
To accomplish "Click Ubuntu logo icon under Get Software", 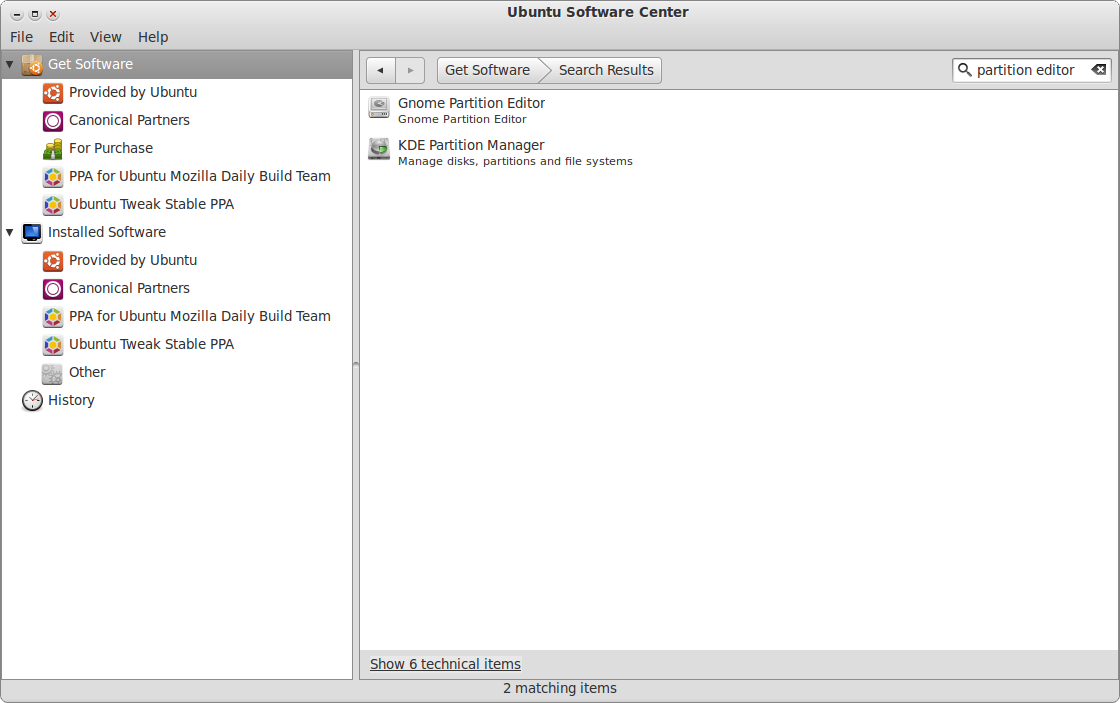I will coord(53,93).
